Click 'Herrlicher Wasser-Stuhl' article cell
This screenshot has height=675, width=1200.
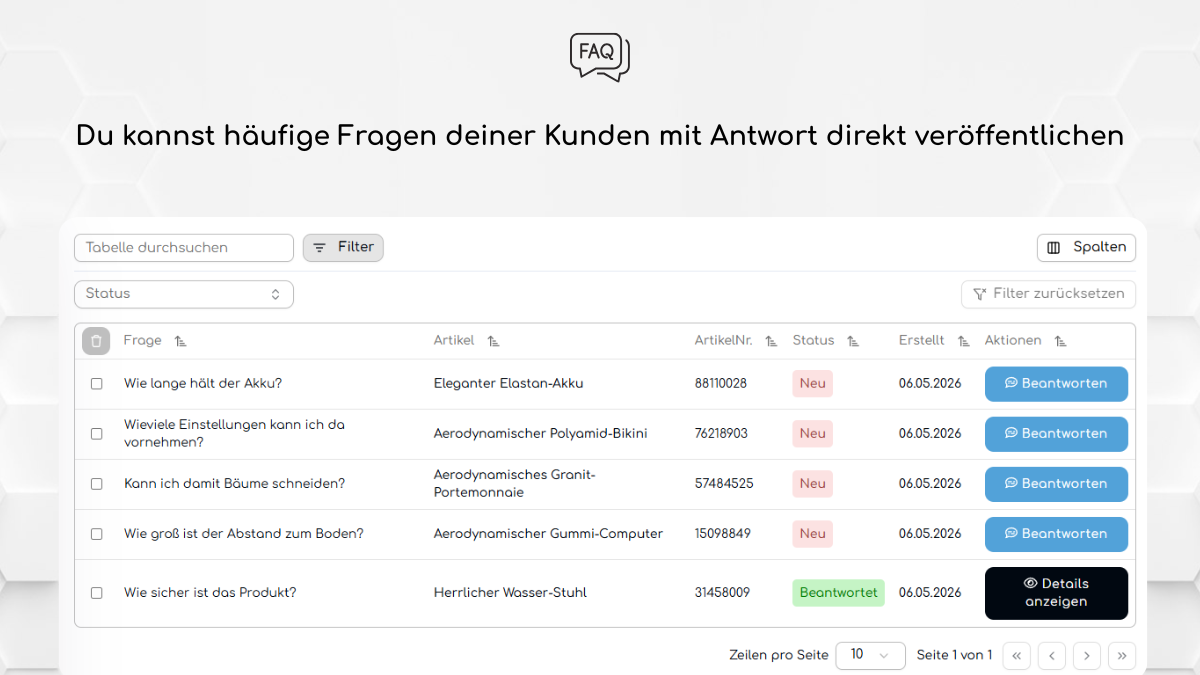(510, 593)
